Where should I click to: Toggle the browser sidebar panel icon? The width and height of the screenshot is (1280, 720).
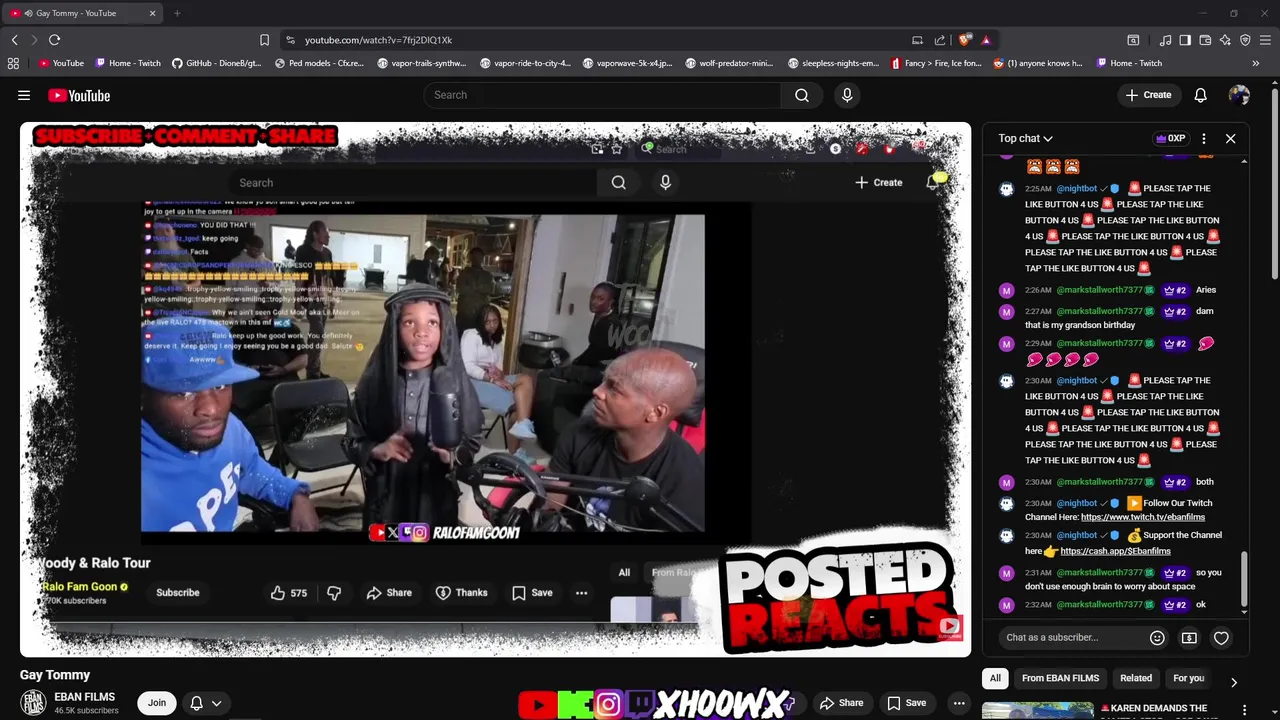(1185, 40)
